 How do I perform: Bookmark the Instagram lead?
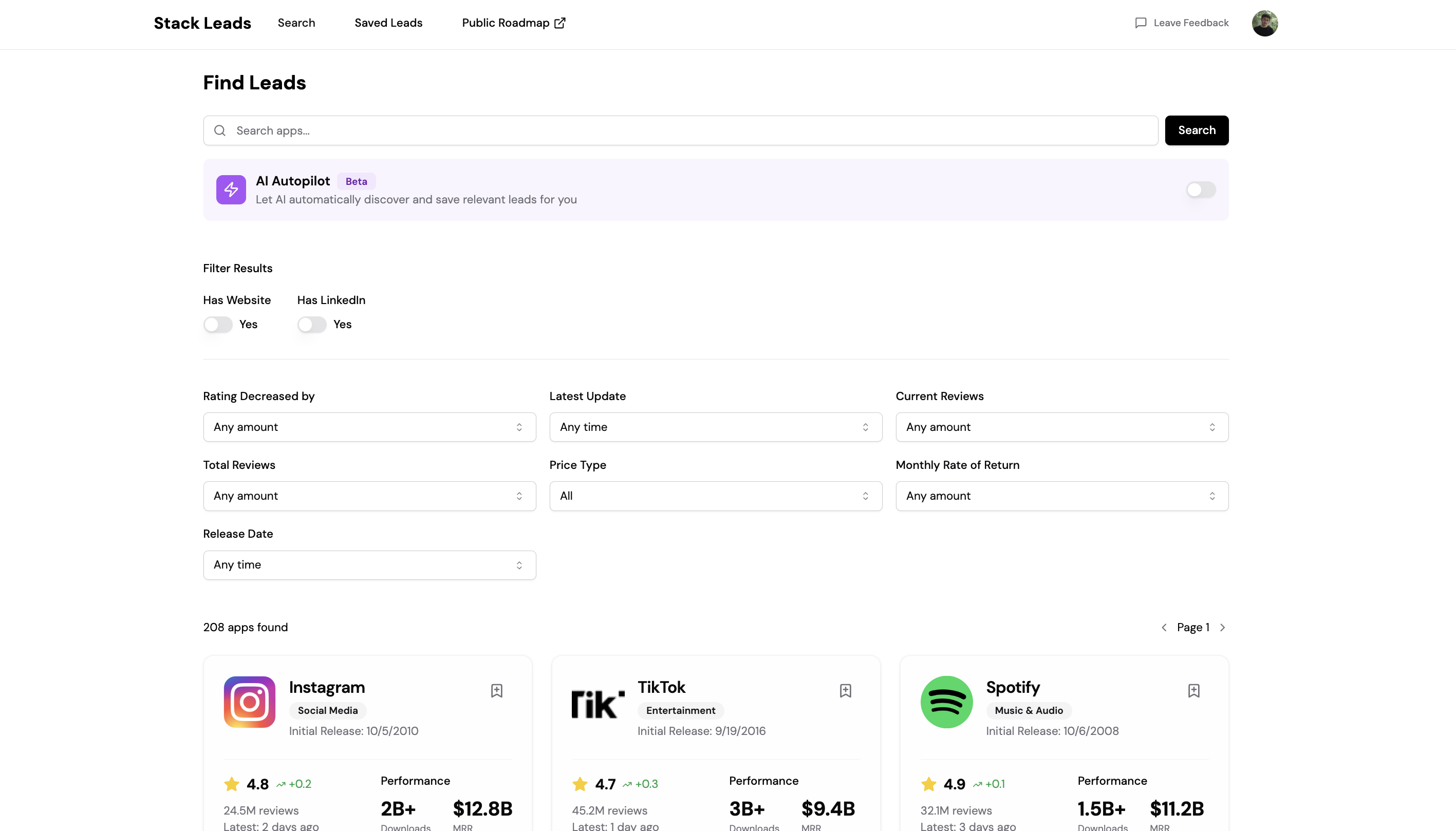[x=497, y=691]
